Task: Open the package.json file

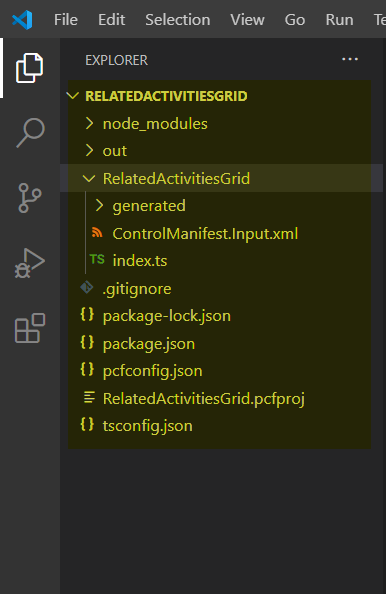Action: [148, 344]
